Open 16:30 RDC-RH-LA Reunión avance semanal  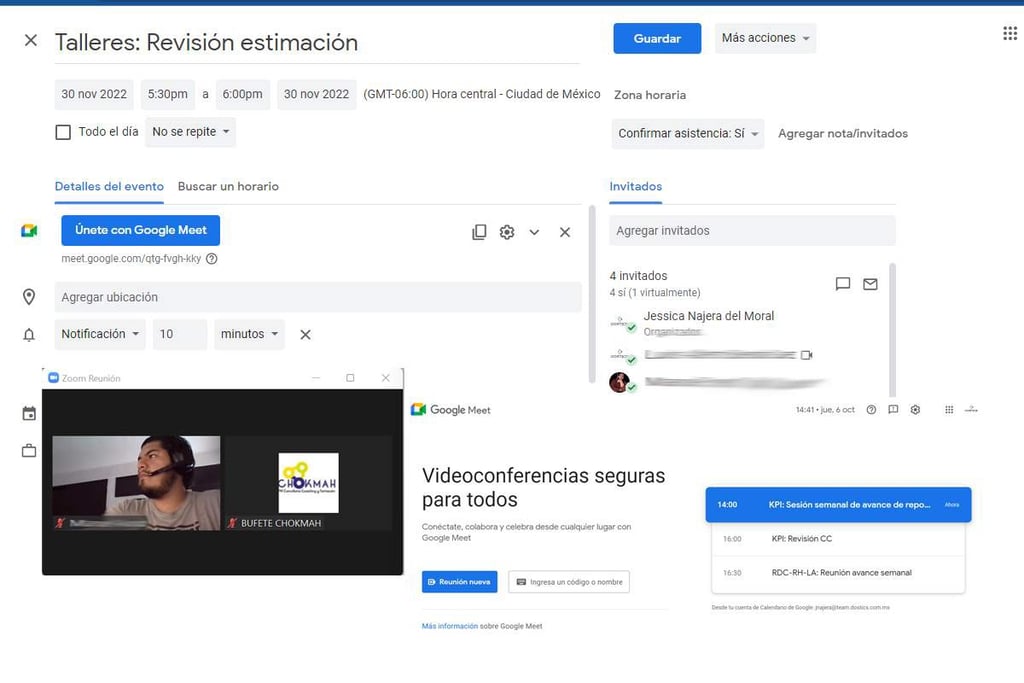click(x=839, y=573)
